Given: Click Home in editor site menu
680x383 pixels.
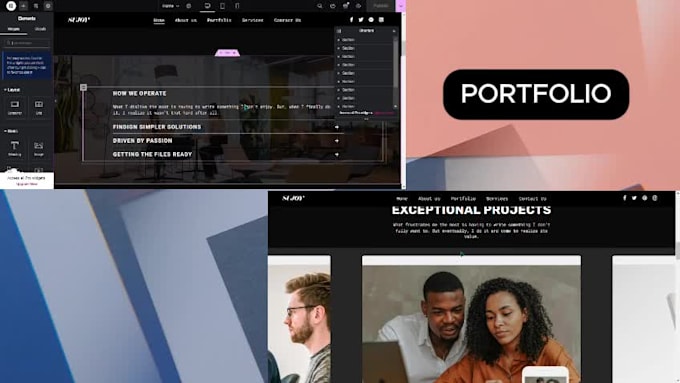Looking at the screenshot, I should (x=159, y=20).
